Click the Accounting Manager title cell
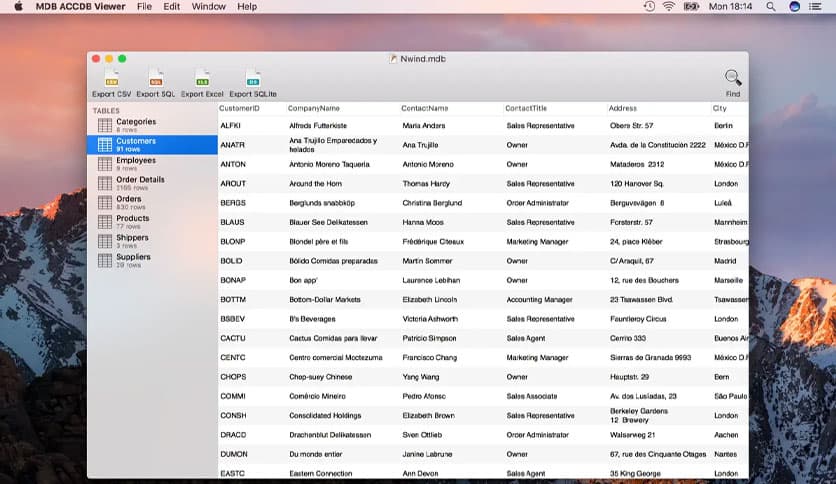This screenshot has height=484, width=836. 540,300
